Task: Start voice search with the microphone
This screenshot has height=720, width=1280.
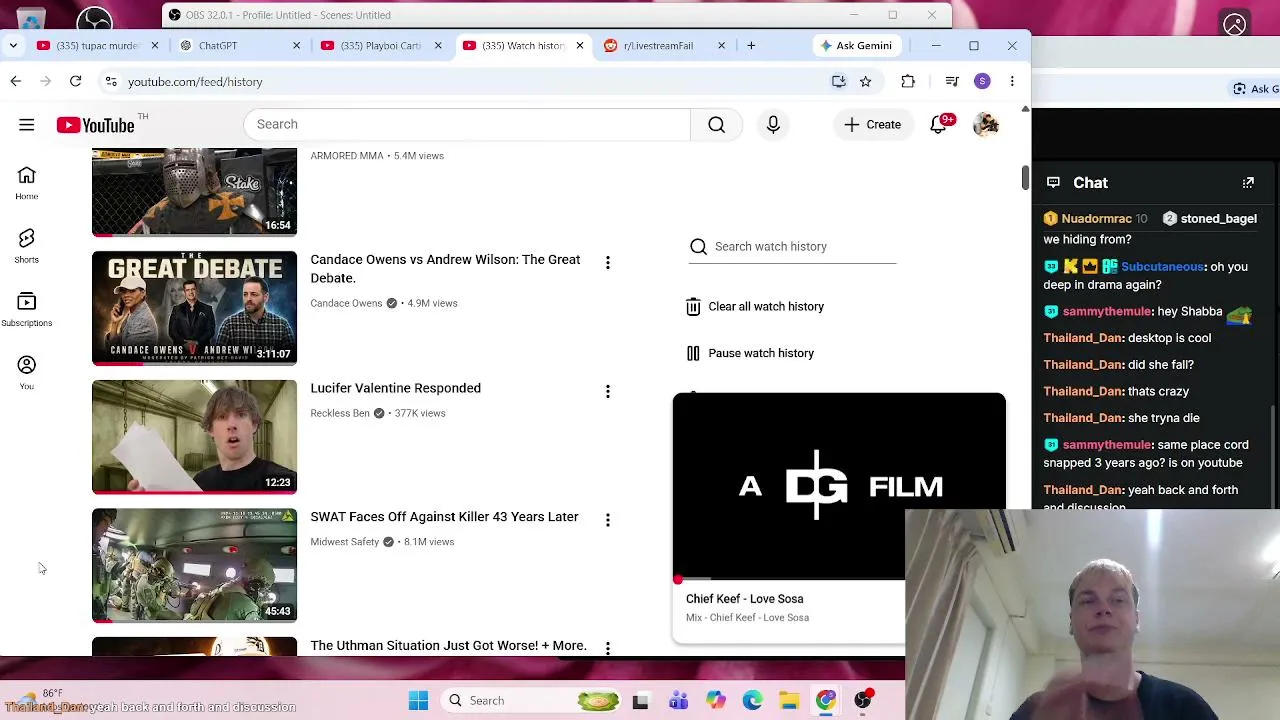Action: pos(773,125)
